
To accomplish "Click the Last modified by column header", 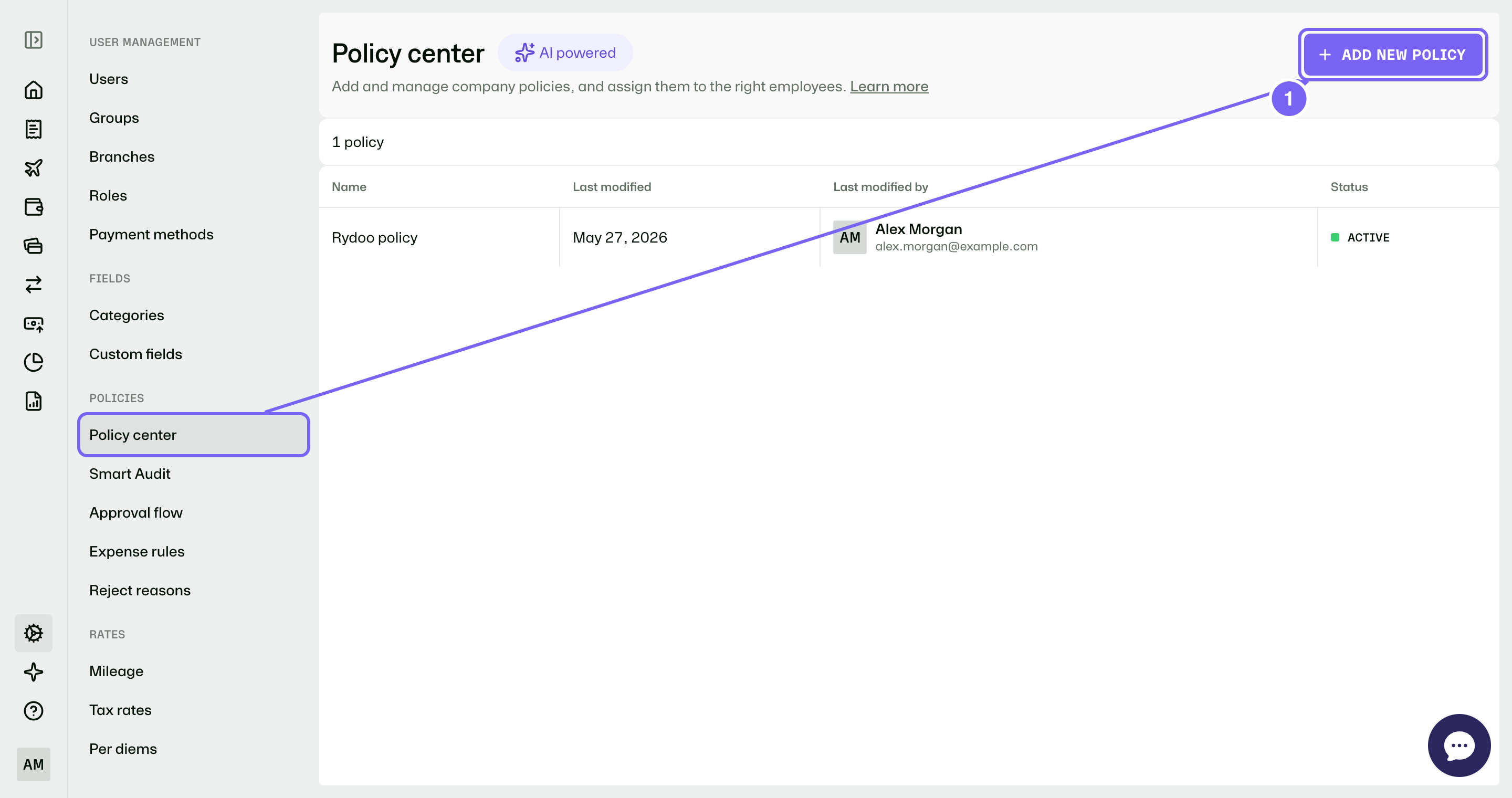I will [880, 186].
